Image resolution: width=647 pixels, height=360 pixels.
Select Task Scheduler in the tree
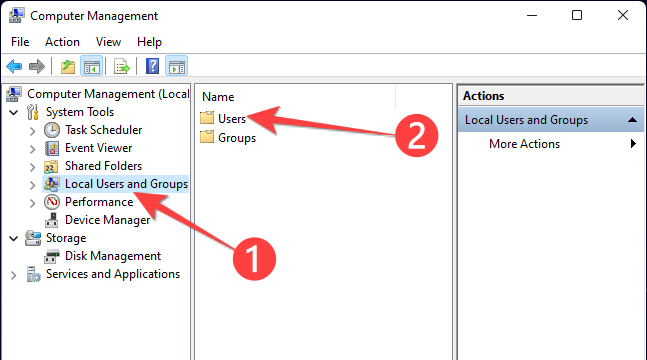coord(104,130)
